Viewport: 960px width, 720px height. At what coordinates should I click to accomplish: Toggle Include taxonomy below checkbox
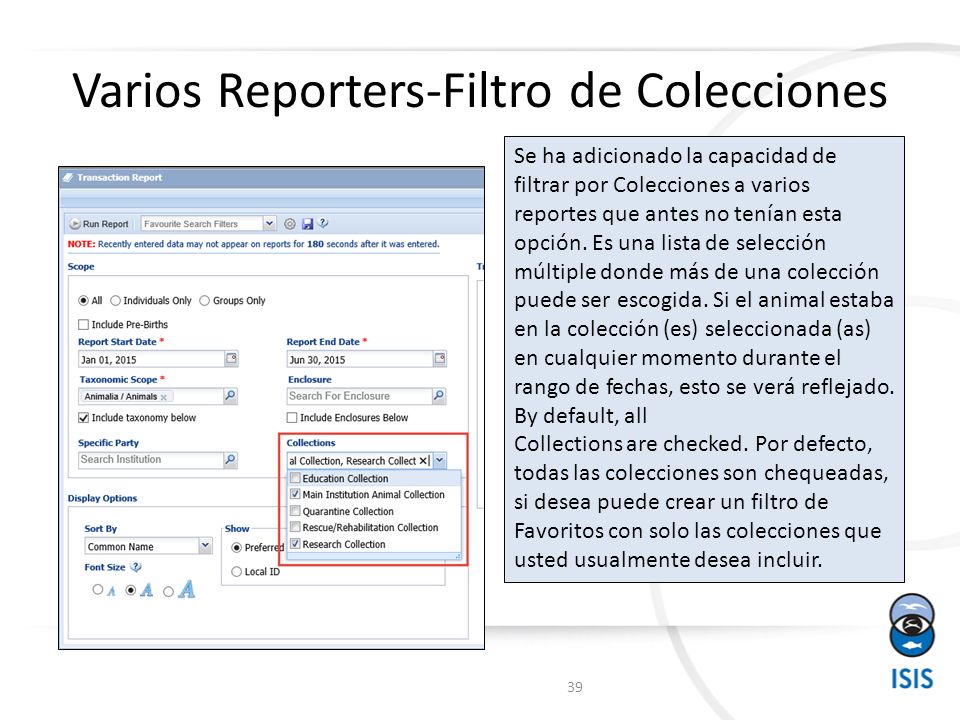[83, 418]
